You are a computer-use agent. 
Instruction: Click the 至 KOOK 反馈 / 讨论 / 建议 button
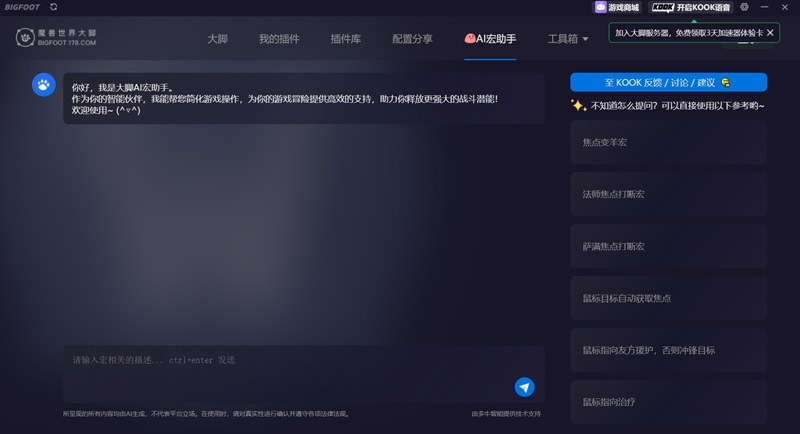pyautogui.click(x=668, y=82)
